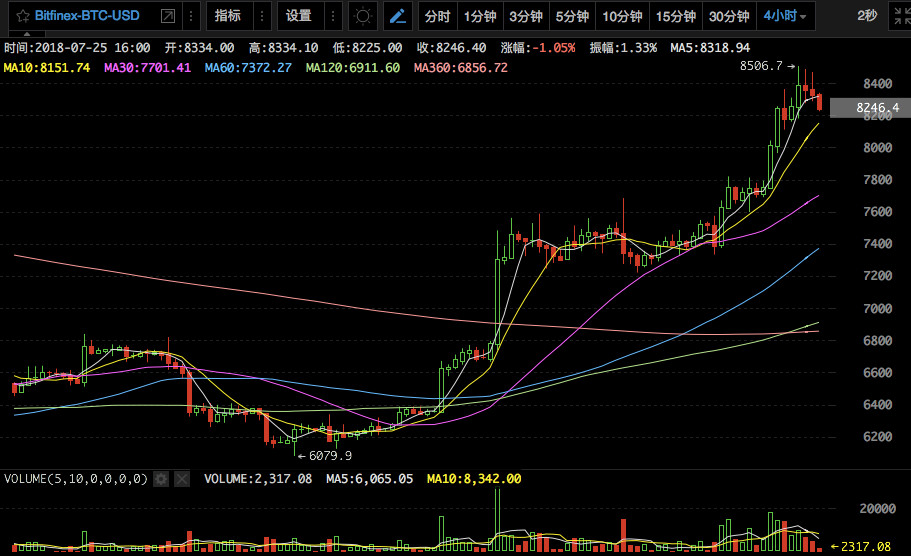Click the favorite star beside Bitfinex-BTC-USD
Image resolution: width=911 pixels, height=556 pixels.
(23, 16)
